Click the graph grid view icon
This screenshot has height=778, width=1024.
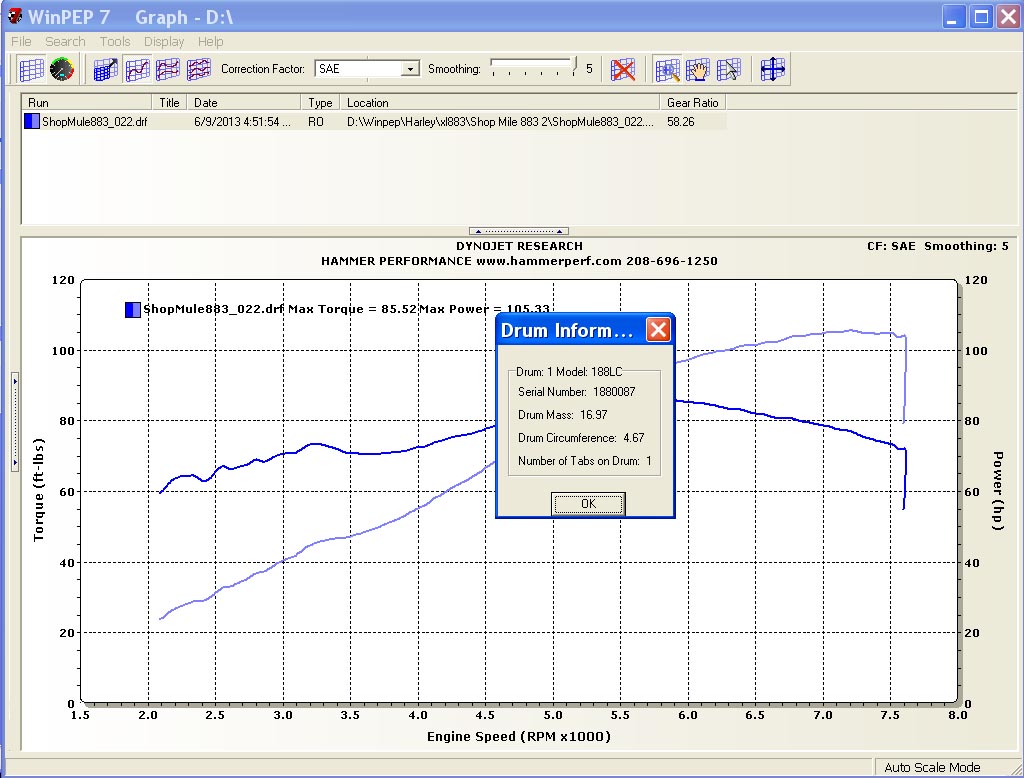coord(33,70)
